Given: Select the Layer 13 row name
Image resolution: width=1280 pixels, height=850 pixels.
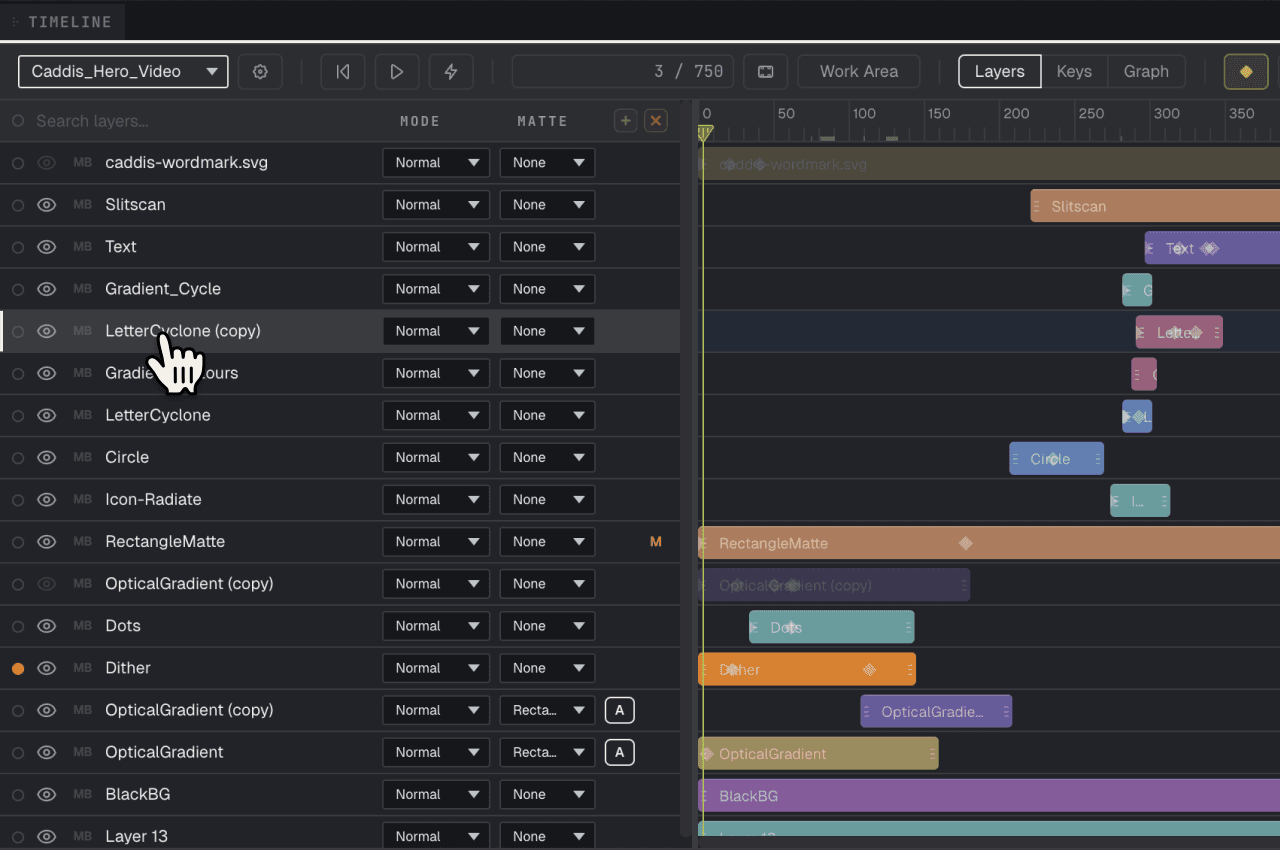Looking at the screenshot, I should tap(137, 836).
